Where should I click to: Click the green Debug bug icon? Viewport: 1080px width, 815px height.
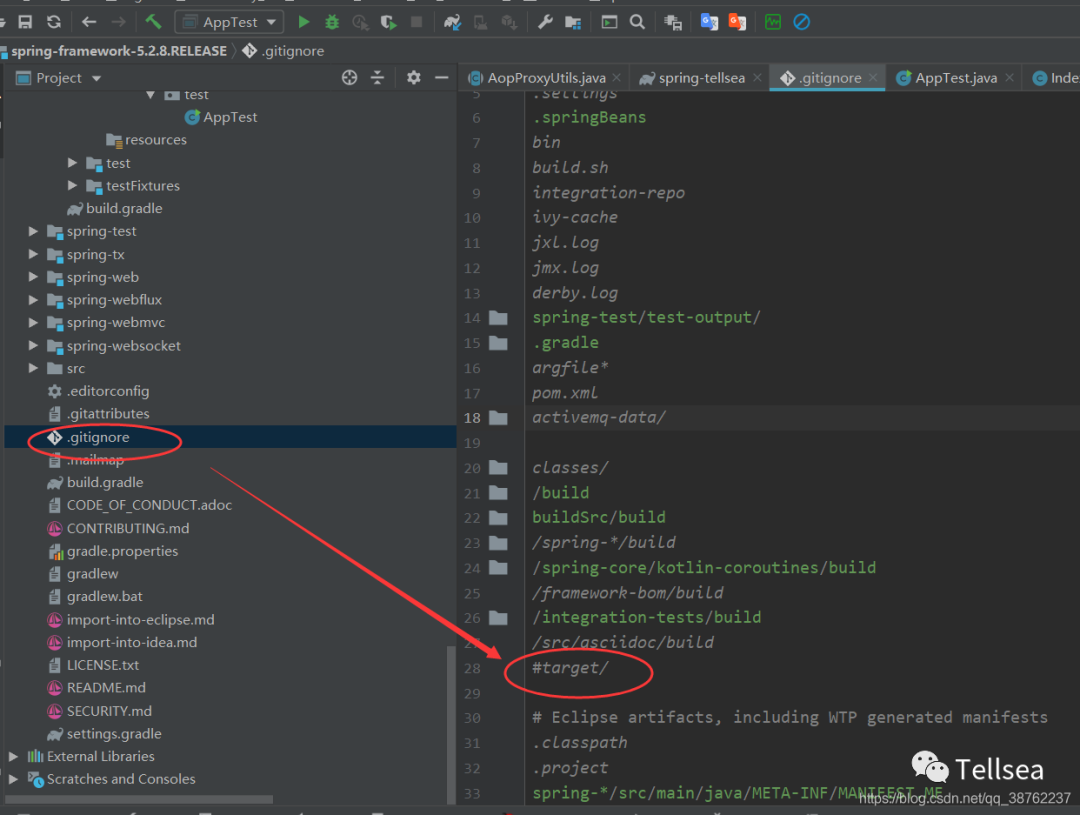pos(332,22)
